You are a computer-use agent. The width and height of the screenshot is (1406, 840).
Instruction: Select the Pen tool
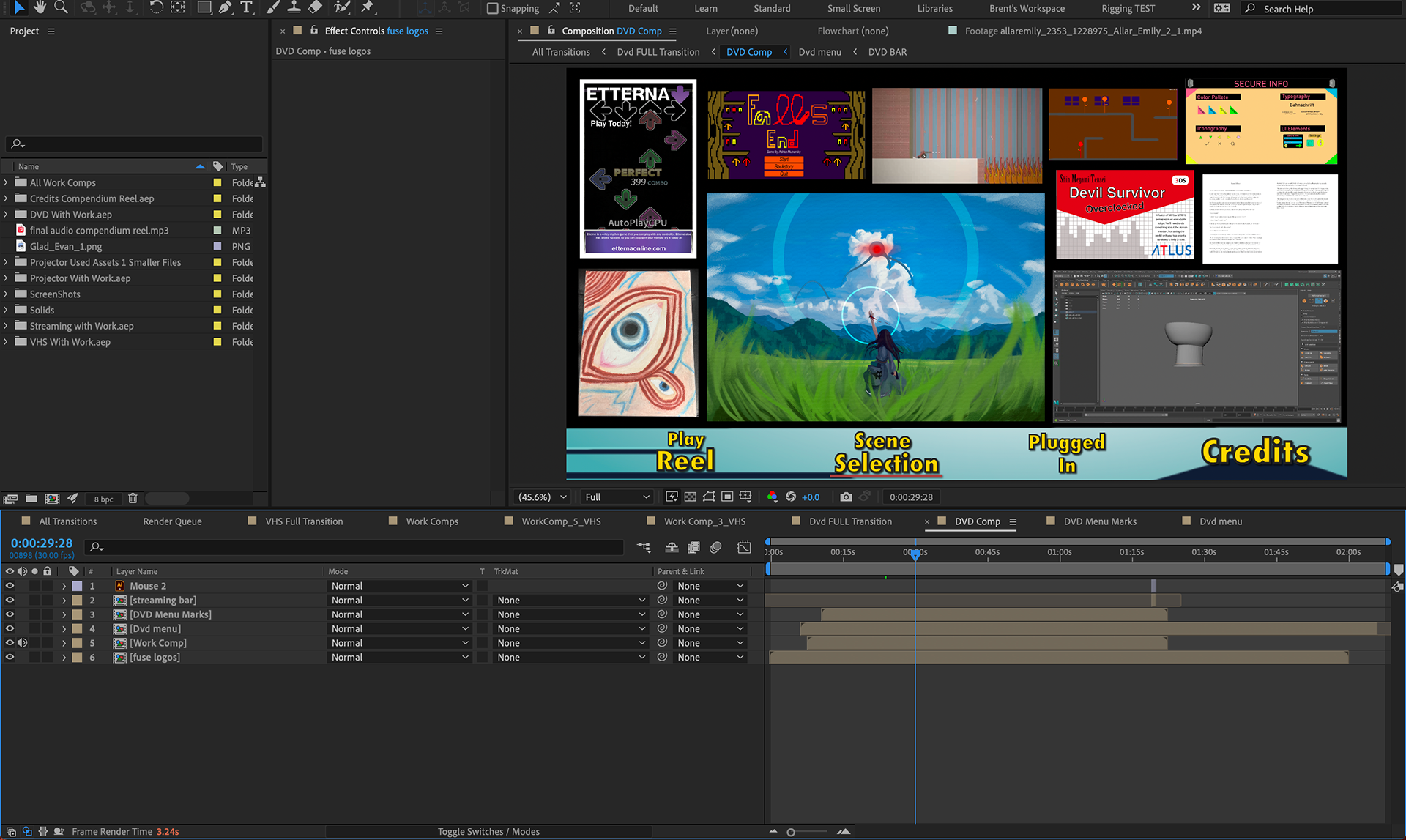click(x=226, y=7)
